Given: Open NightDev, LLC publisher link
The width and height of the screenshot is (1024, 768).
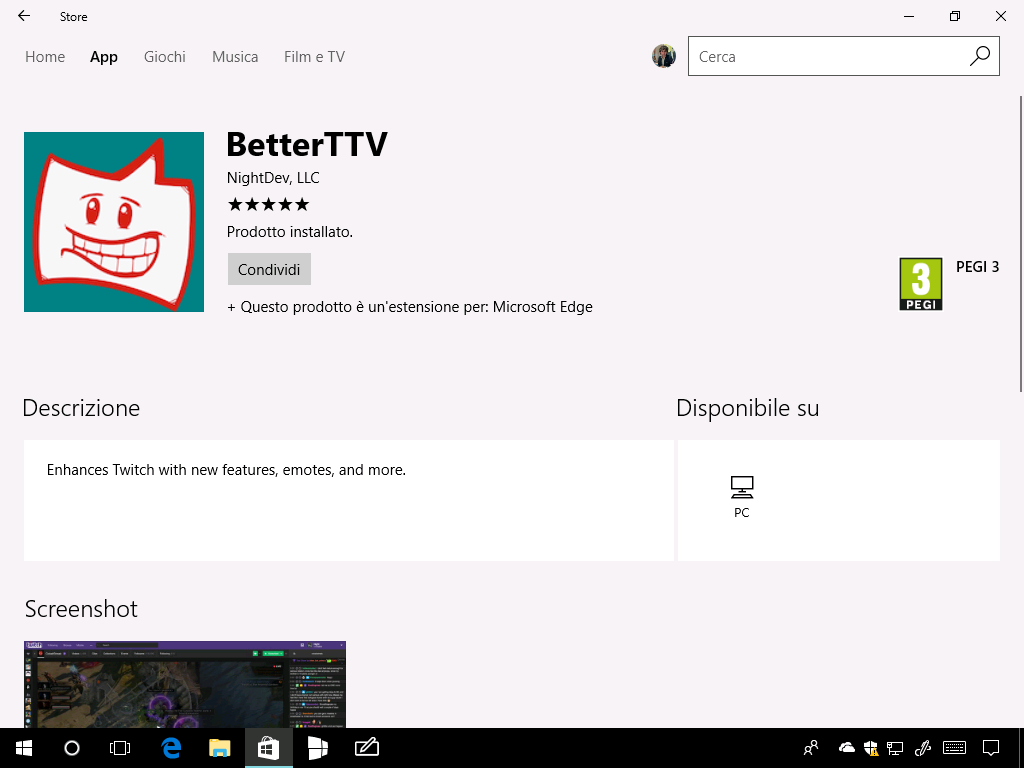Looking at the screenshot, I should tap(273, 178).
